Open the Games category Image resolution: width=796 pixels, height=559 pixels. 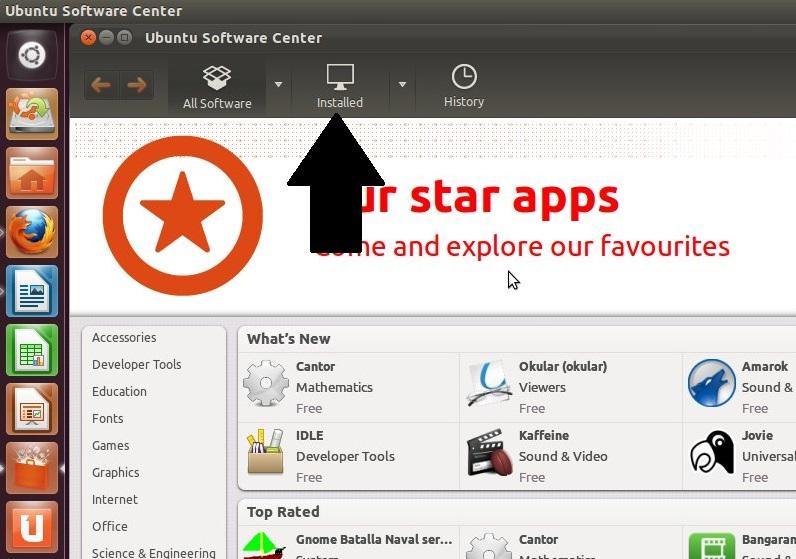[x=110, y=446]
